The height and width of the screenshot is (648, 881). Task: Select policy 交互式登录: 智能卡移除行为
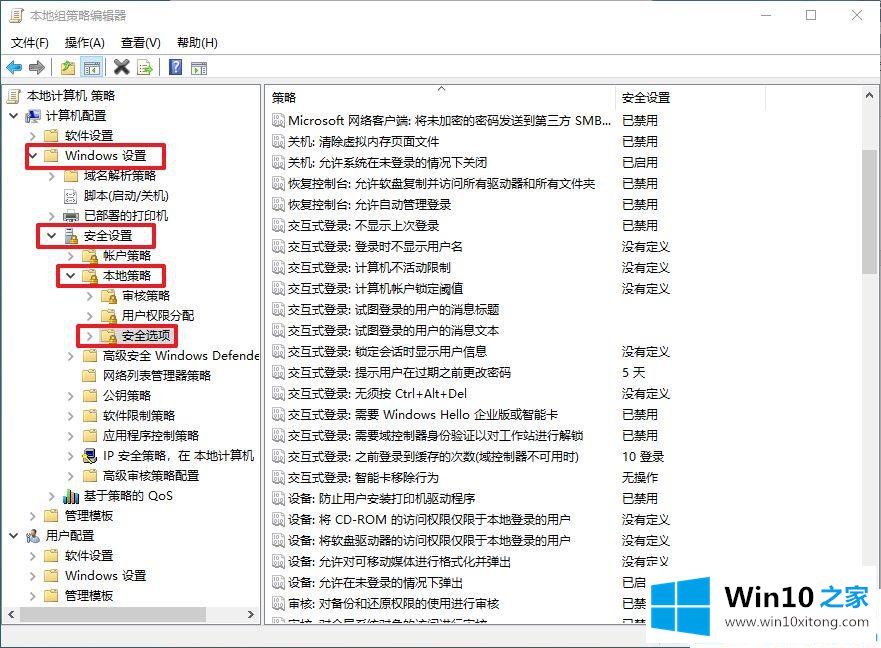click(x=363, y=478)
